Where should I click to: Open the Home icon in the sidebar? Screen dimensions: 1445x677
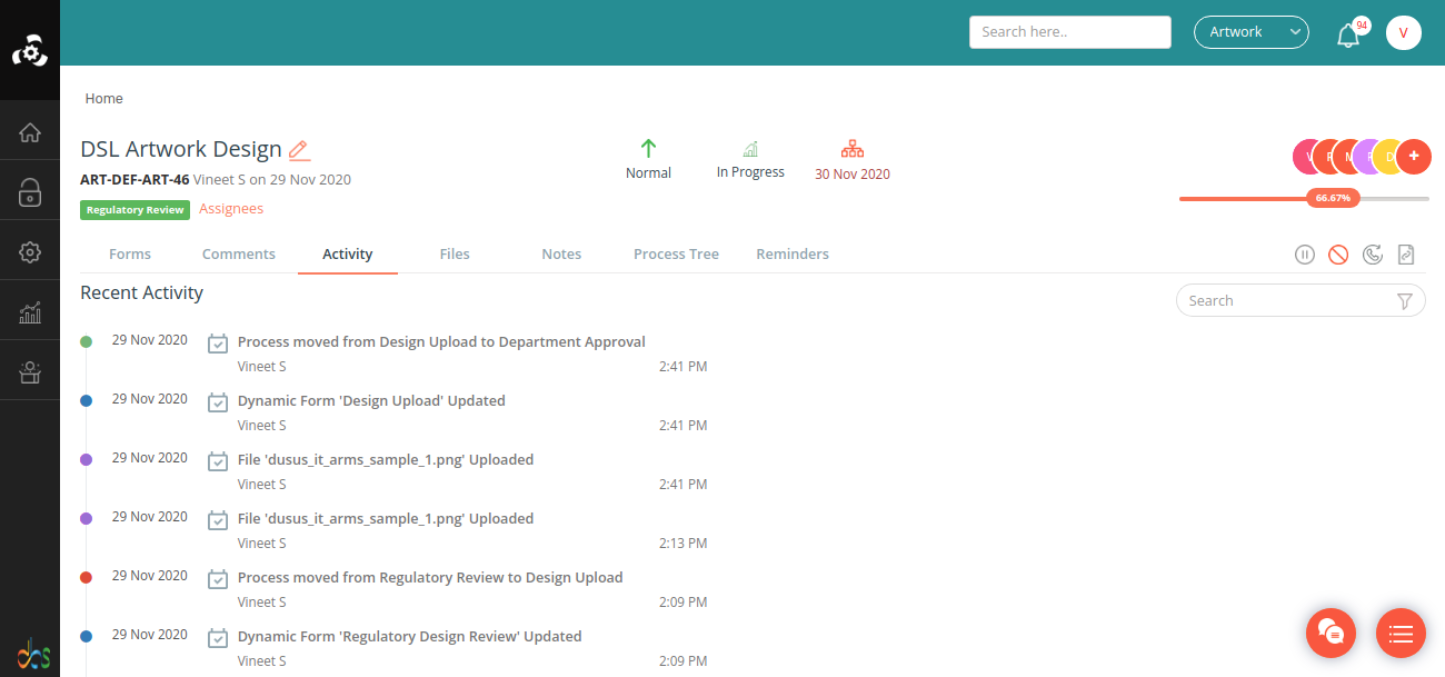click(x=30, y=131)
